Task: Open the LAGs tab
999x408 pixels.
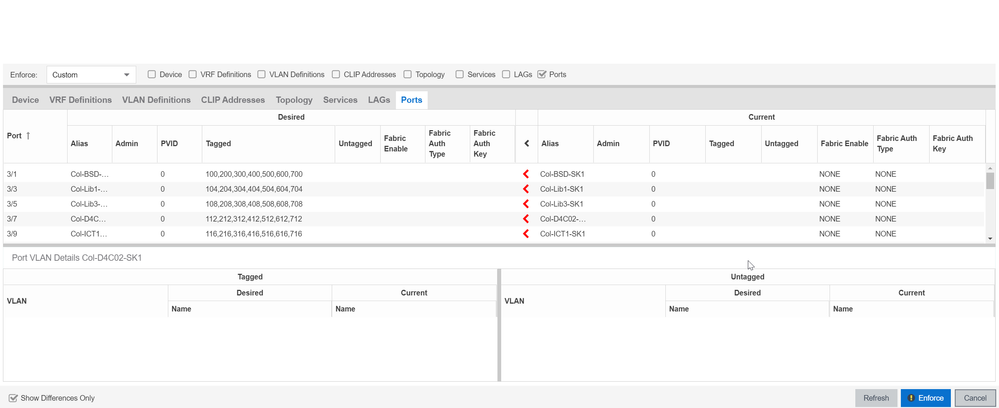Action: (x=379, y=100)
